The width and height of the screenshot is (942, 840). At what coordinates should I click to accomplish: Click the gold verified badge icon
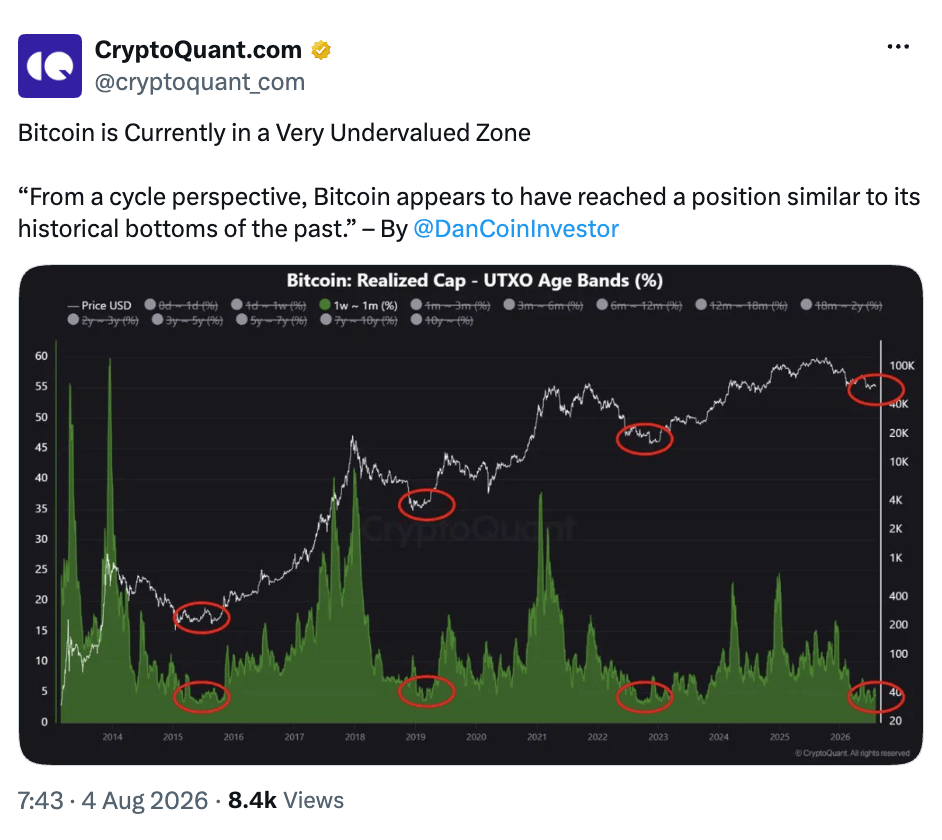click(321, 50)
